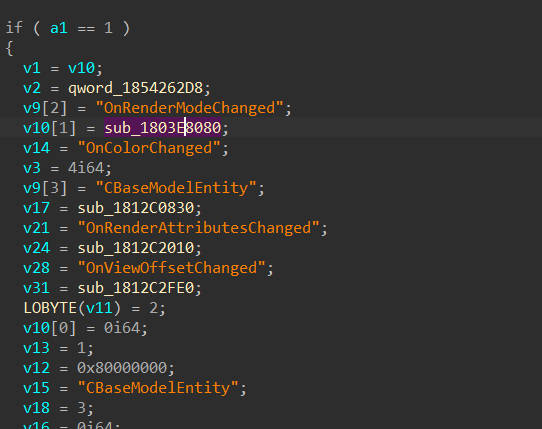The width and height of the screenshot is (542, 429).
Task: Click v10[1] at the start of the highlighted line
Action: 49,128
